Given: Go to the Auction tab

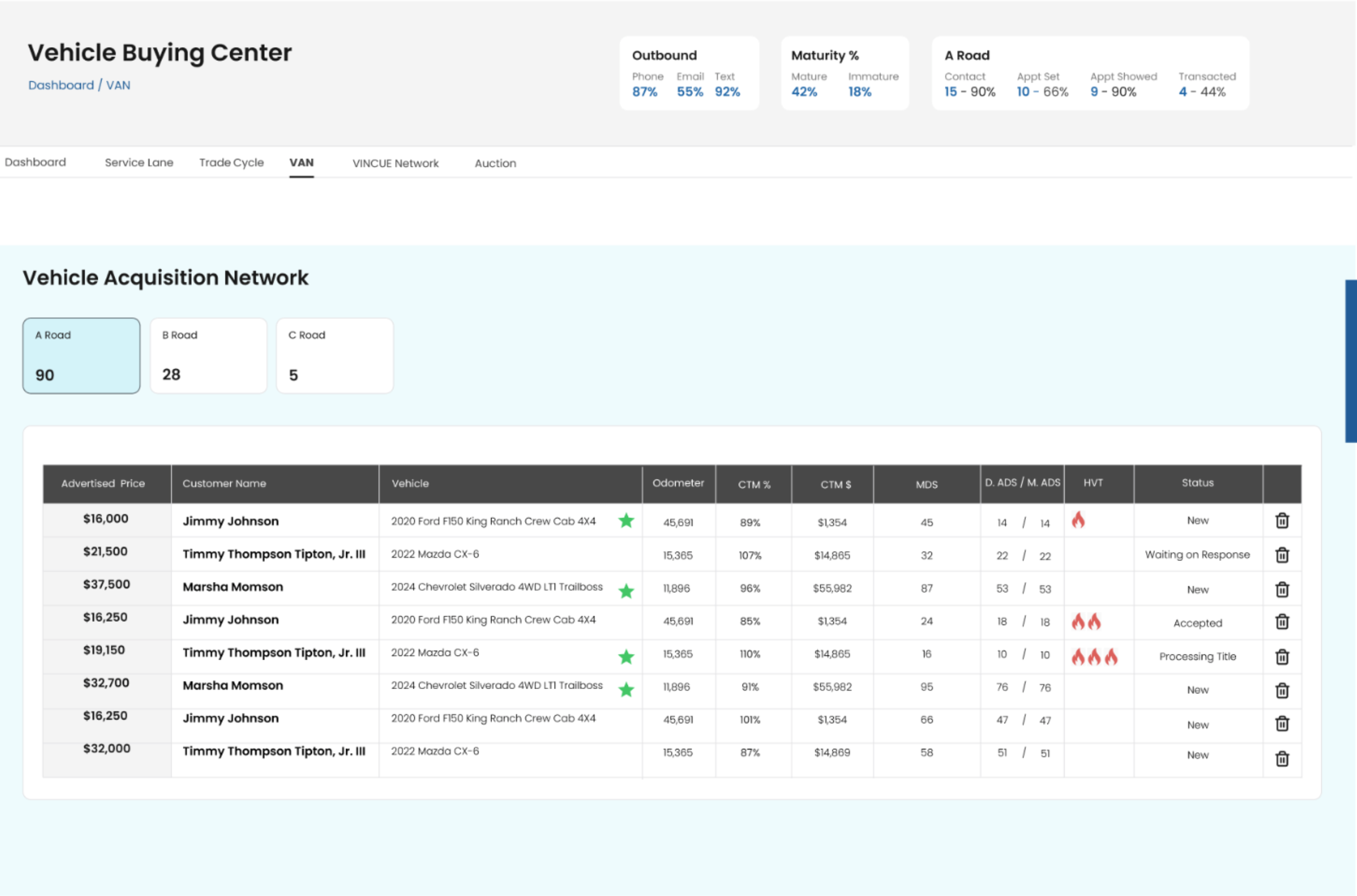Looking at the screenshot, I should click(x=495, y=163).
